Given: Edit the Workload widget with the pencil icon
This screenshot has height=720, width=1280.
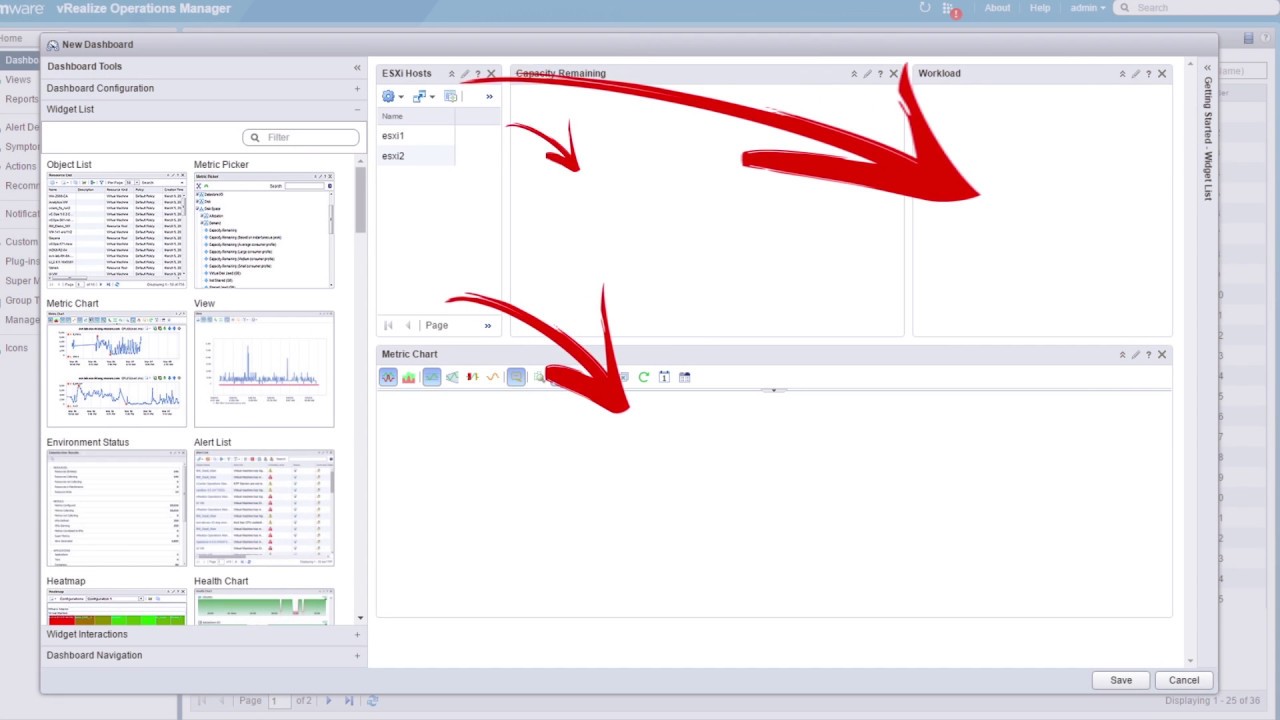Looking at the screenshot, I should click(x=1135, y=73).
